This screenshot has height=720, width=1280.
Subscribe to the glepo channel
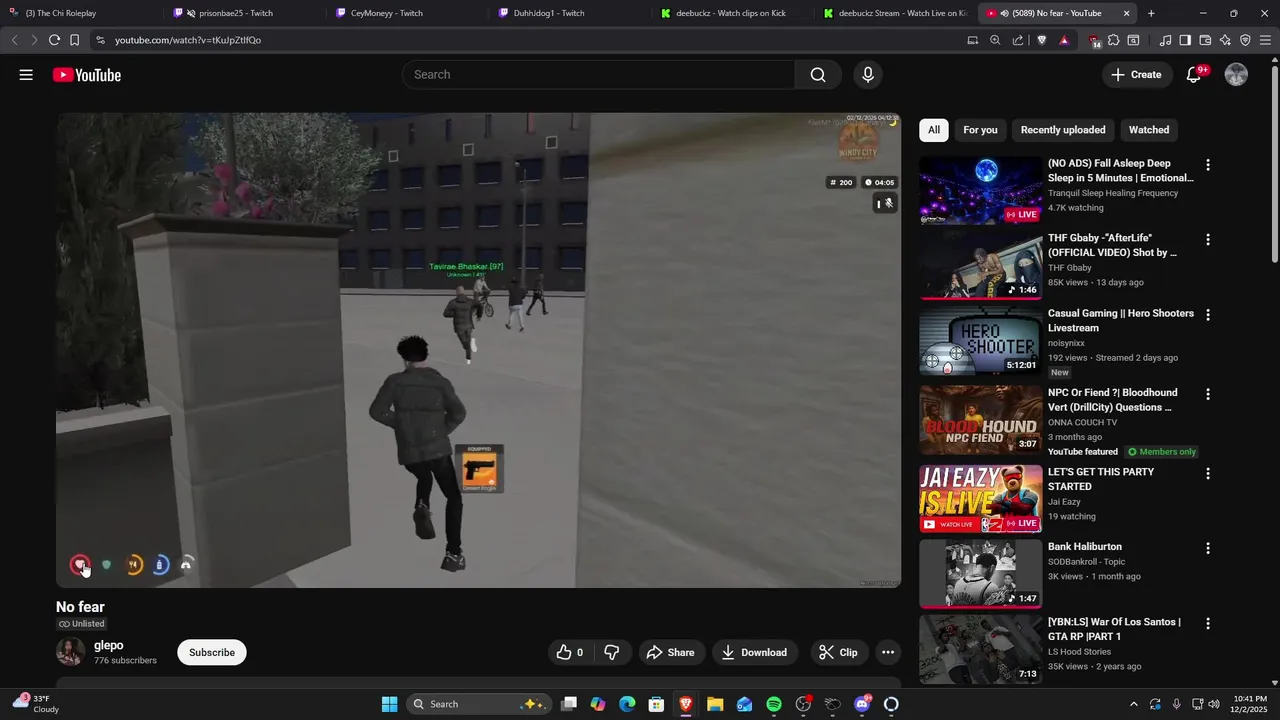212,652
